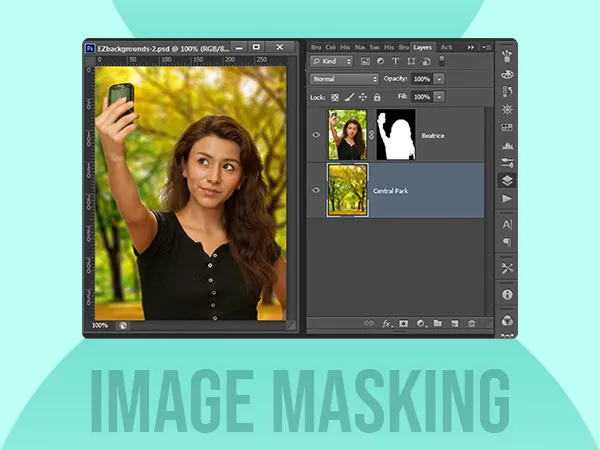Click the Beatrice layer name
Viewport: 600px width, 450px height.
point(433,135)
